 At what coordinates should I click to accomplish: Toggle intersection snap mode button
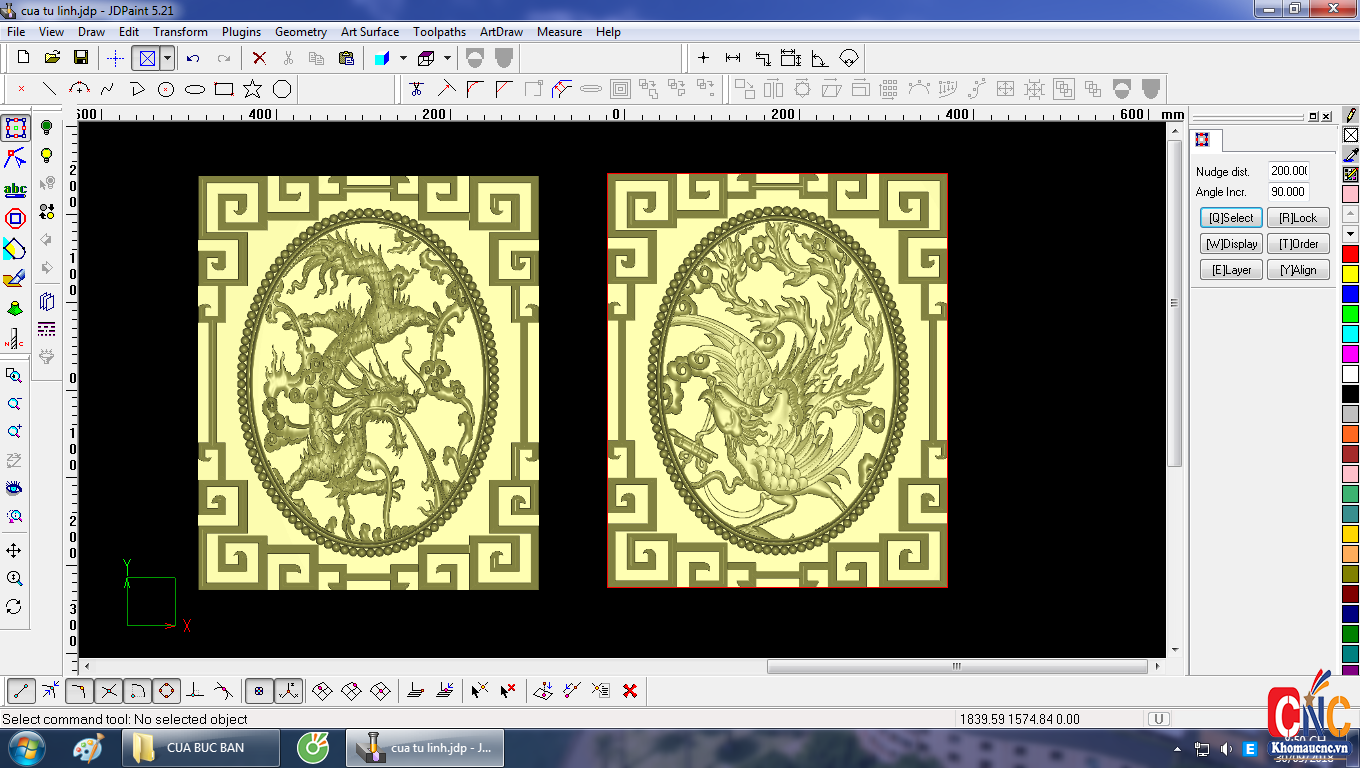coord(109,690)
